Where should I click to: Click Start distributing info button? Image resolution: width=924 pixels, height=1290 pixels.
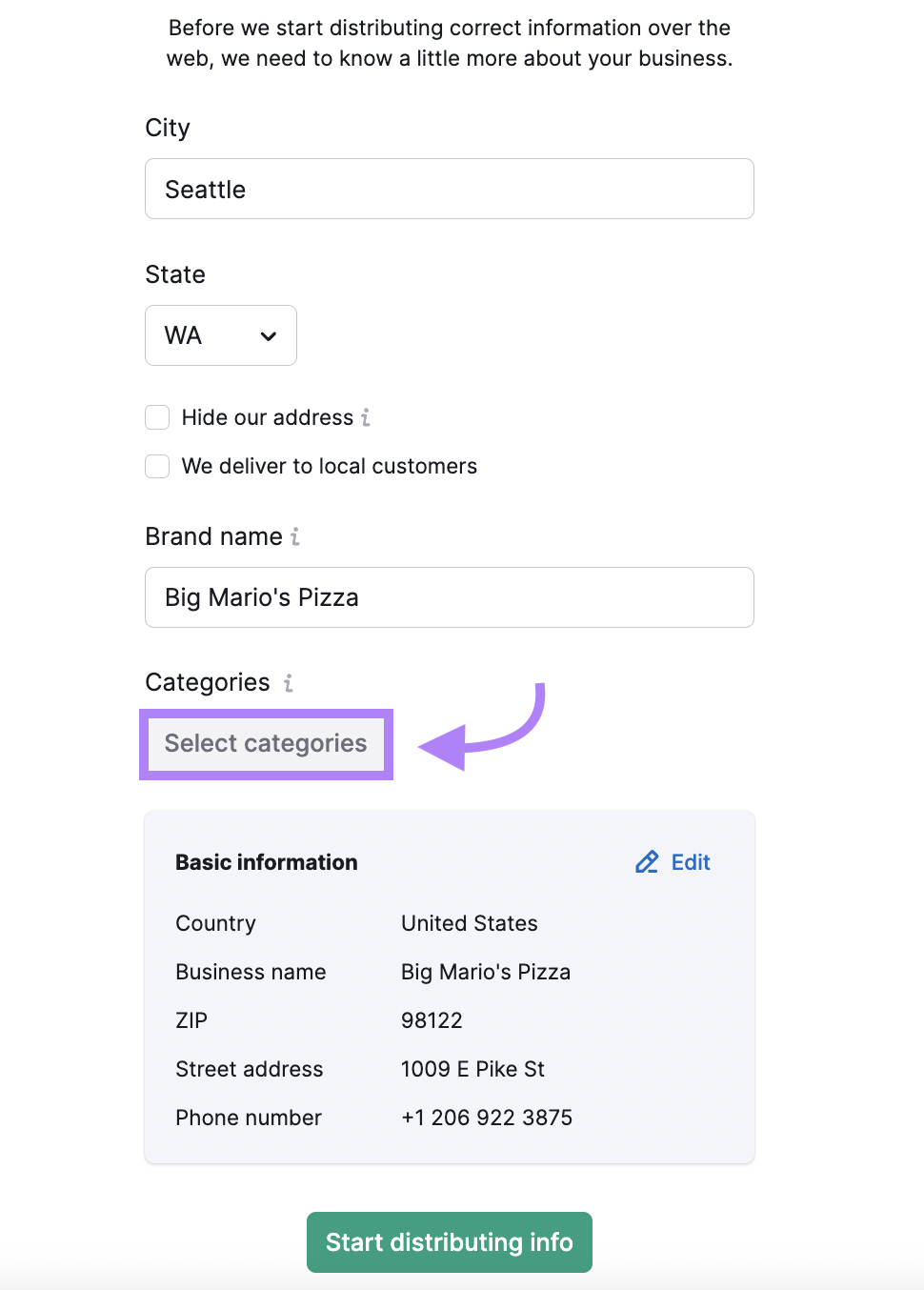pos(449,1242)
